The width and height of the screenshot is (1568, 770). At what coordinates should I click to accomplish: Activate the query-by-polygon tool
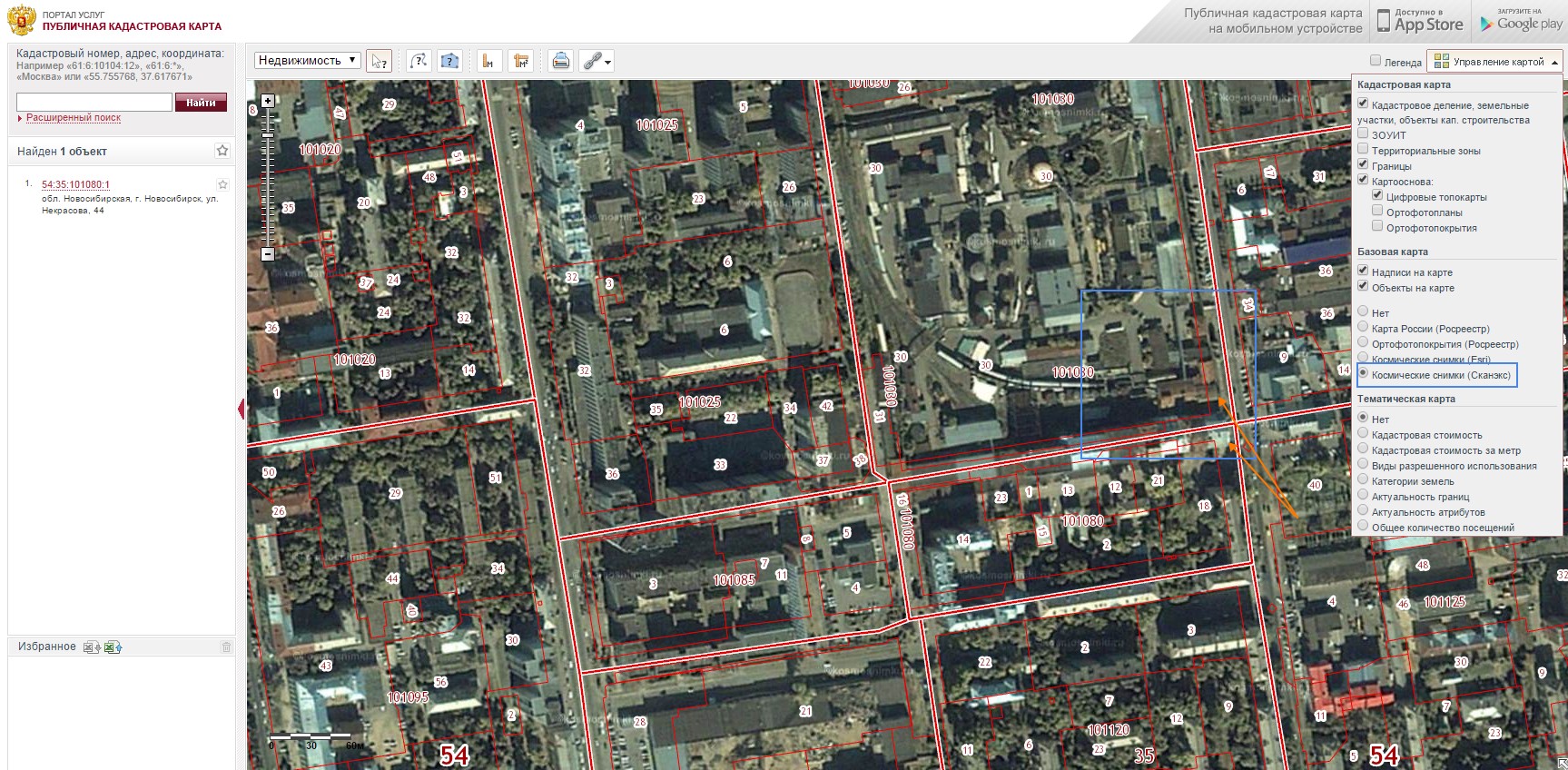coord(449,61)
